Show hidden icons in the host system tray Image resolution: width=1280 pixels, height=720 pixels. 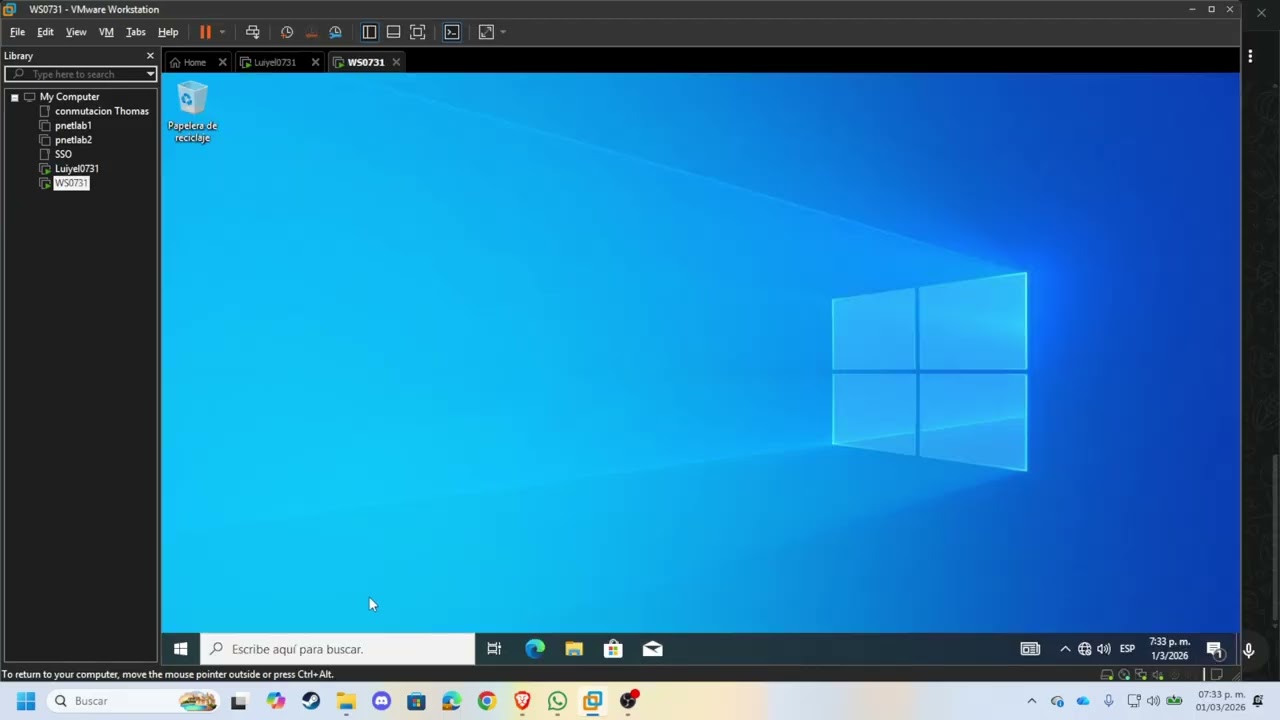pyautogui.click(x=1032, y=701)
